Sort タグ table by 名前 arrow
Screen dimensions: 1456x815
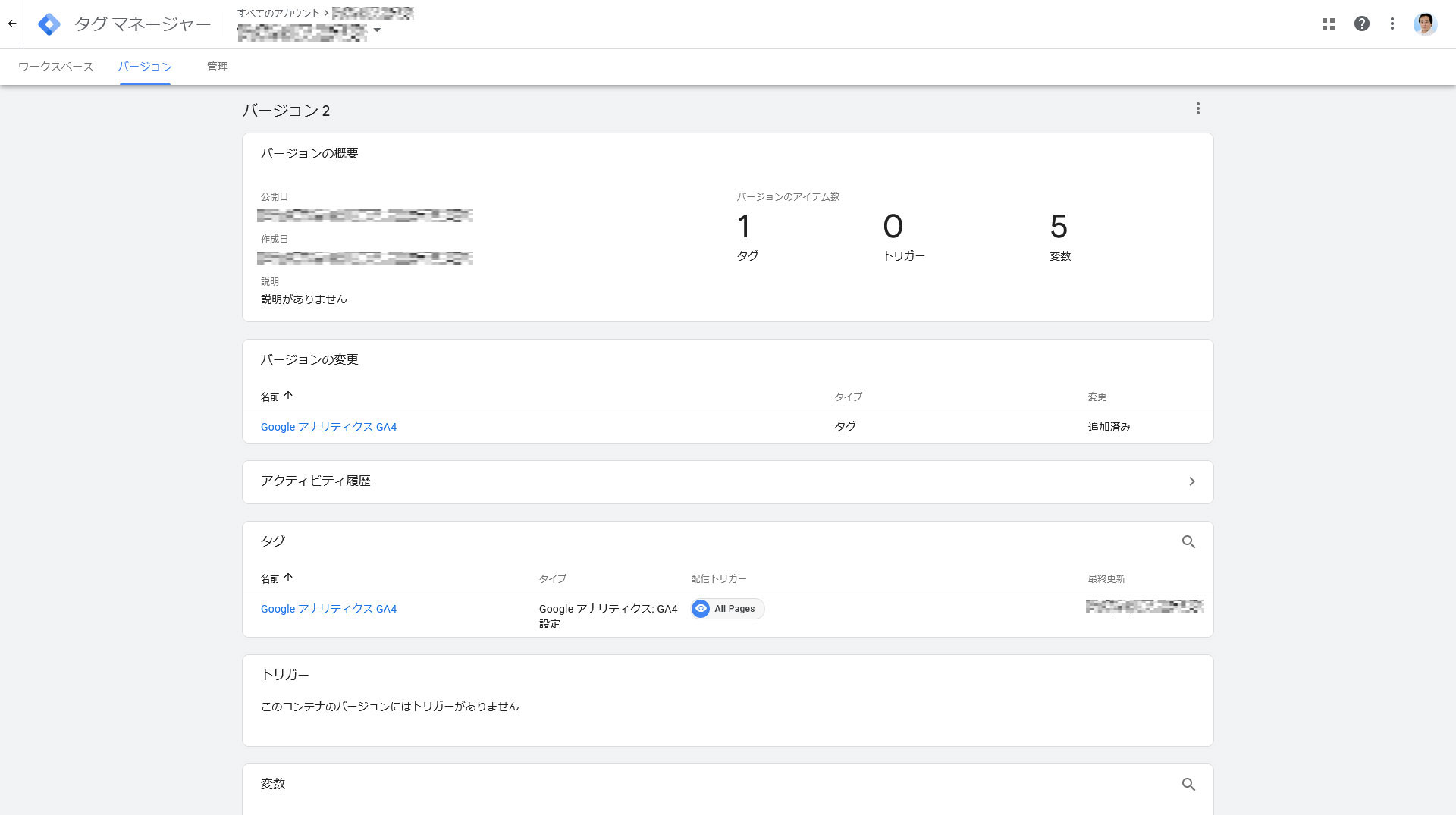coord(288,578)
